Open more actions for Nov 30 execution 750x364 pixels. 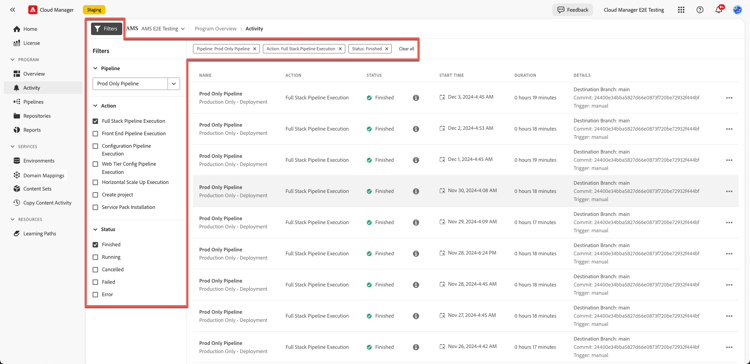(729, 191)
